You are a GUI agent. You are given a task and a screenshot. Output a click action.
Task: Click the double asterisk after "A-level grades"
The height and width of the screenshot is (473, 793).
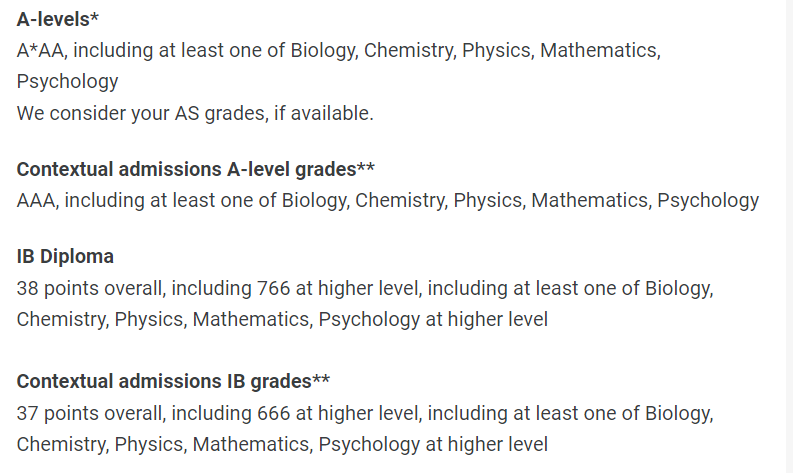[366, 167]
